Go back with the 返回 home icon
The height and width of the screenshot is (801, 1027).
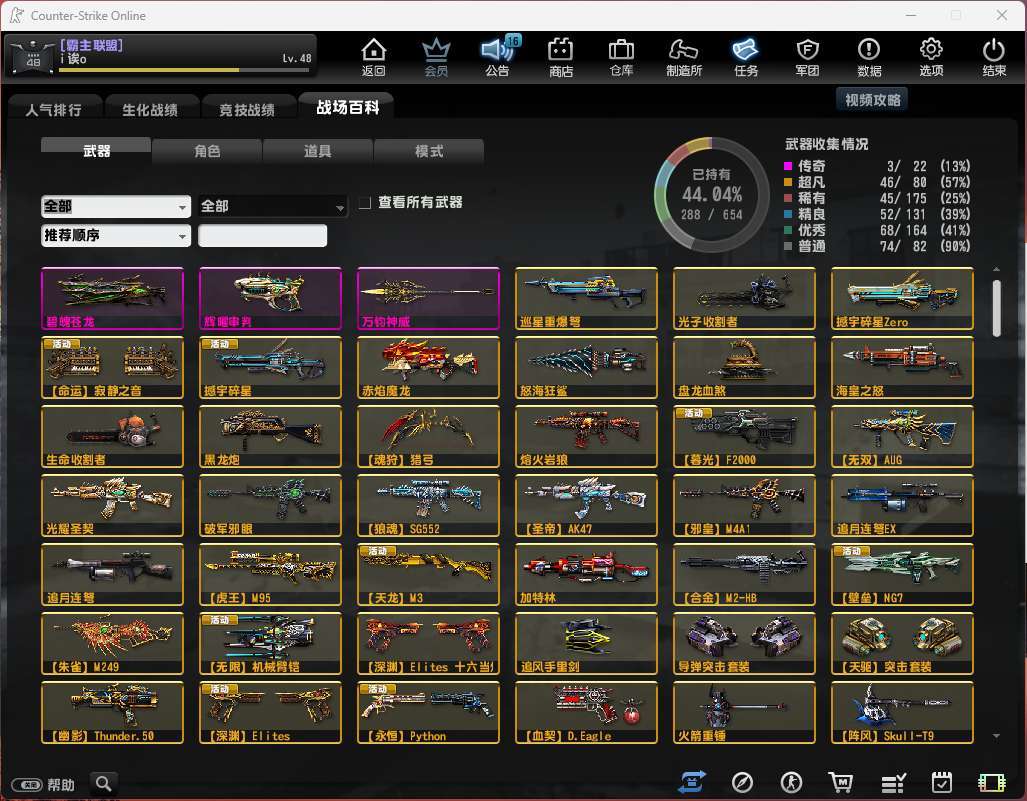(373, 57)
